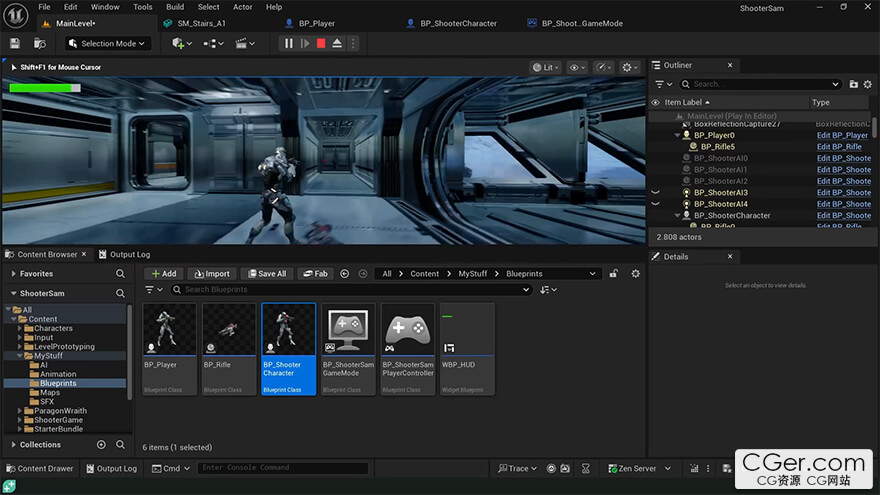Click the save current level icon
This screenshot has width=880, height=495.
click(15, 43)
